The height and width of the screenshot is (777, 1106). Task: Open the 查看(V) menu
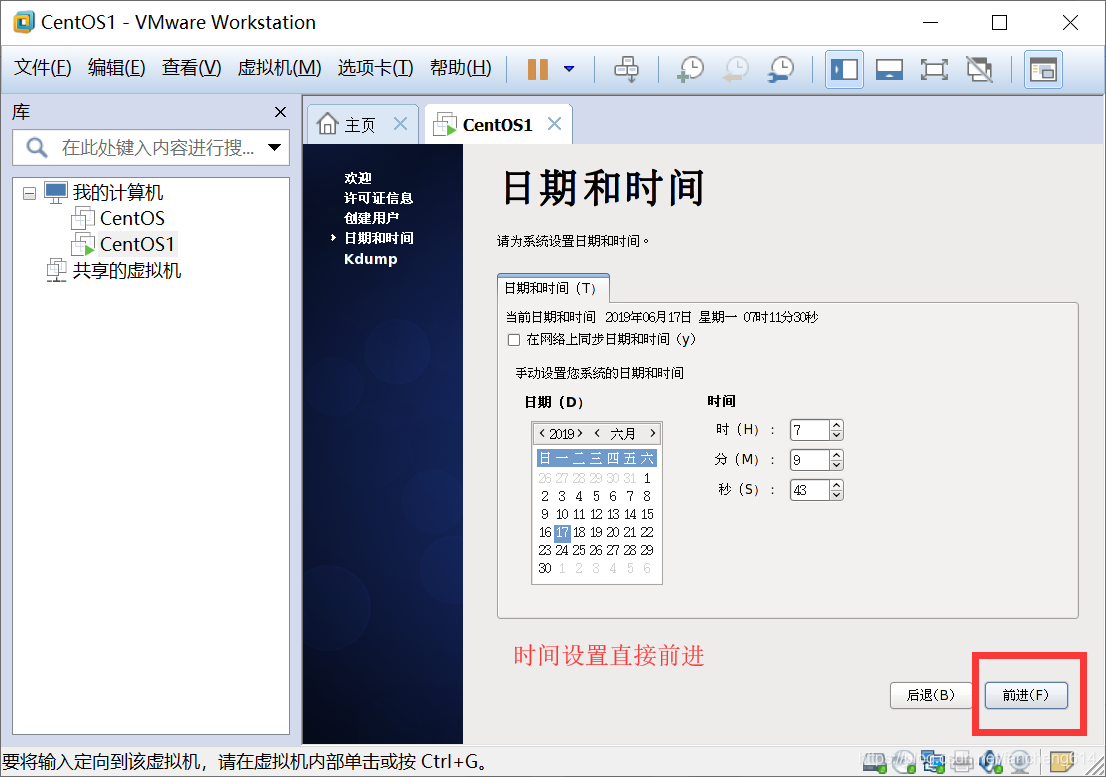(x=191, y=68)
